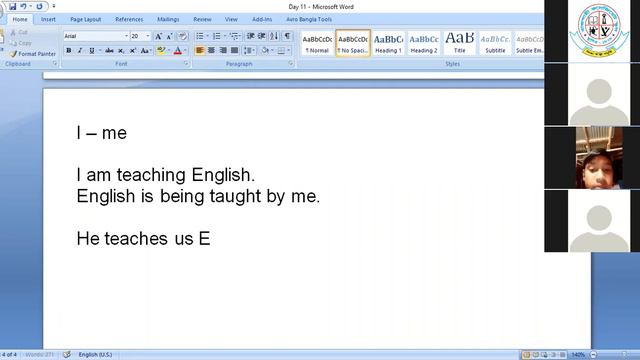Open the Home tab
Viewport: 640px width, 360px height.
pyautogui.click(x=20, y=19)
